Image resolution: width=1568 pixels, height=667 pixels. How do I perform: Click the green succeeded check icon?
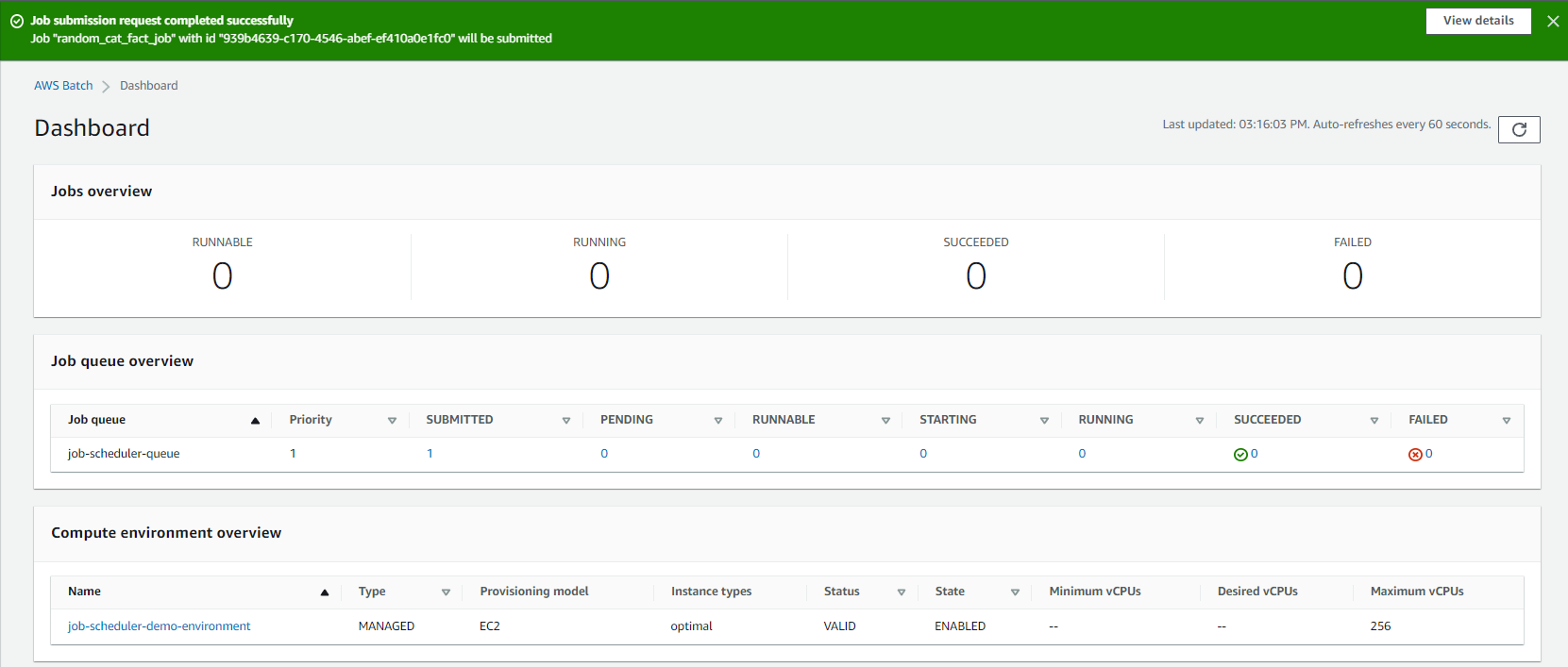[x=1240, y=455]
